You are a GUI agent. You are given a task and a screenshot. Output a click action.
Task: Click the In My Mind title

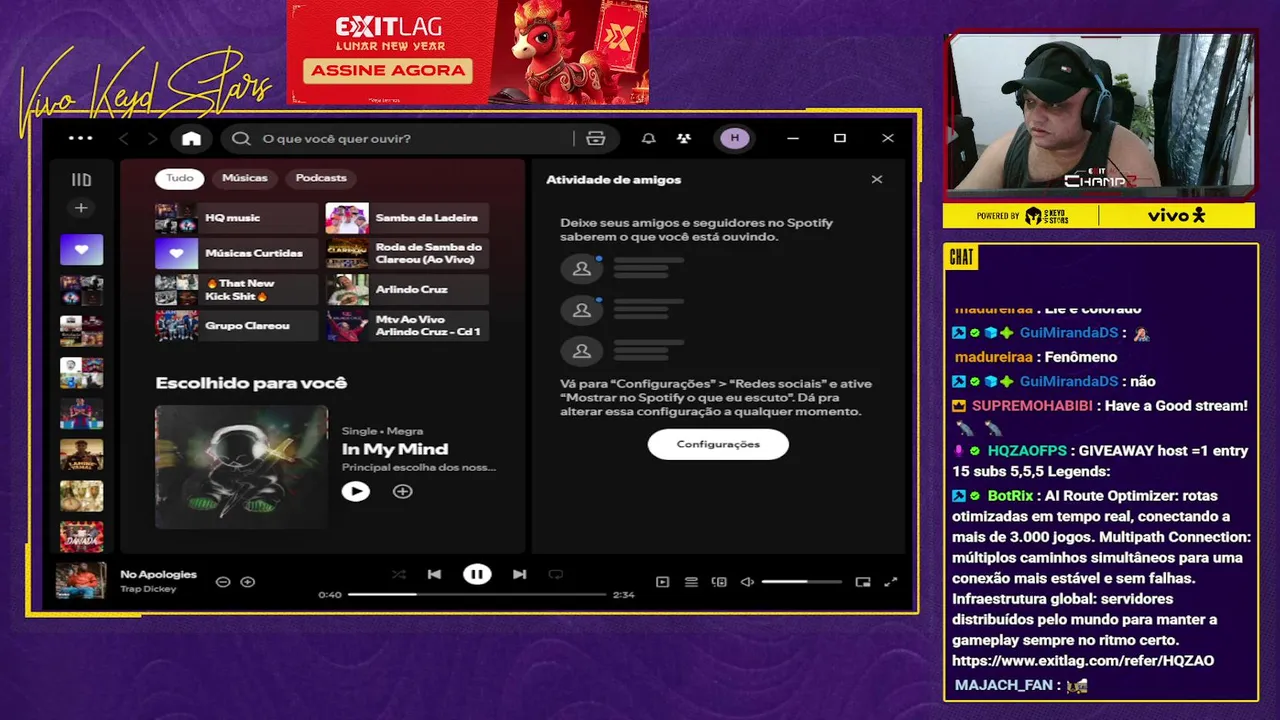click(x=395, y=449)
